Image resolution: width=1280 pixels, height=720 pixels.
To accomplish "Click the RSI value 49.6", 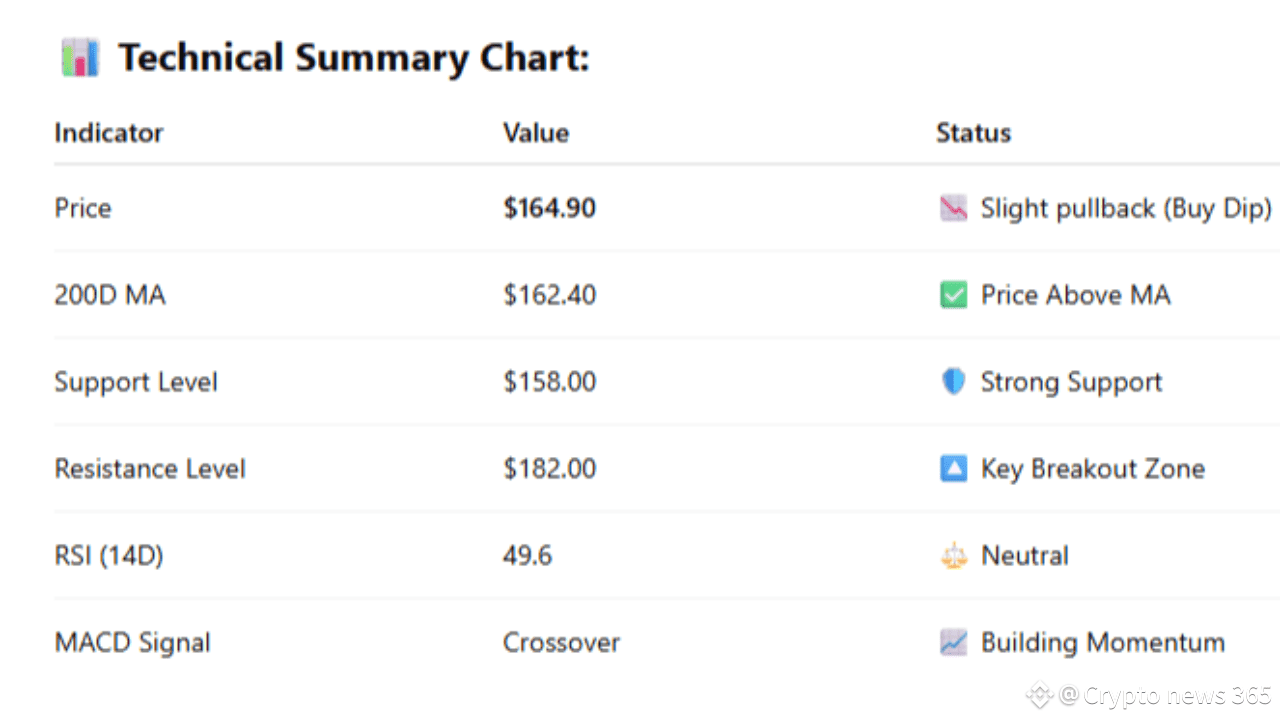I will point(527,556).
